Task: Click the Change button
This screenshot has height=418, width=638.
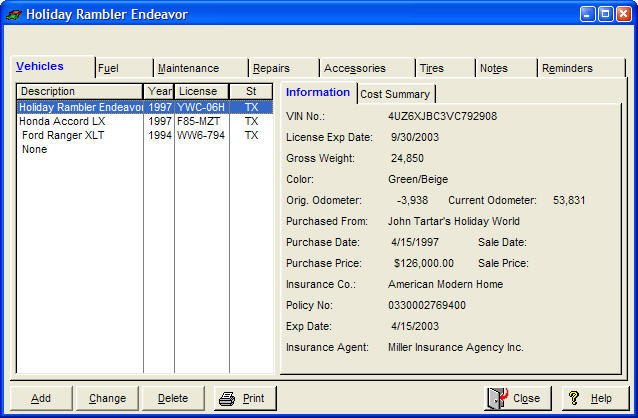Action: [x=107, y=398]
